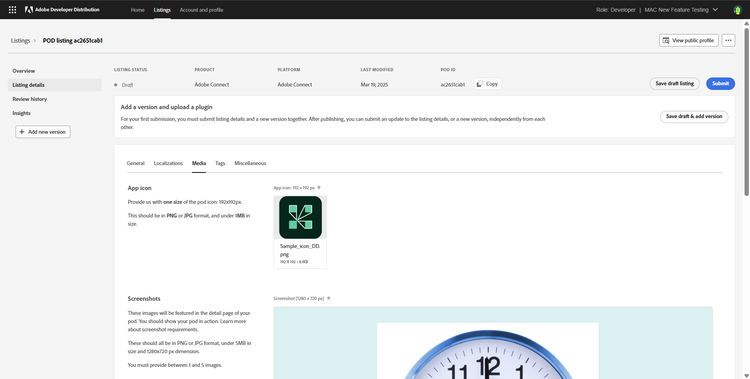Expand the MAC New Feature Testing dropdown
Viewport: 750px width, 379px height.
(681, 10)
